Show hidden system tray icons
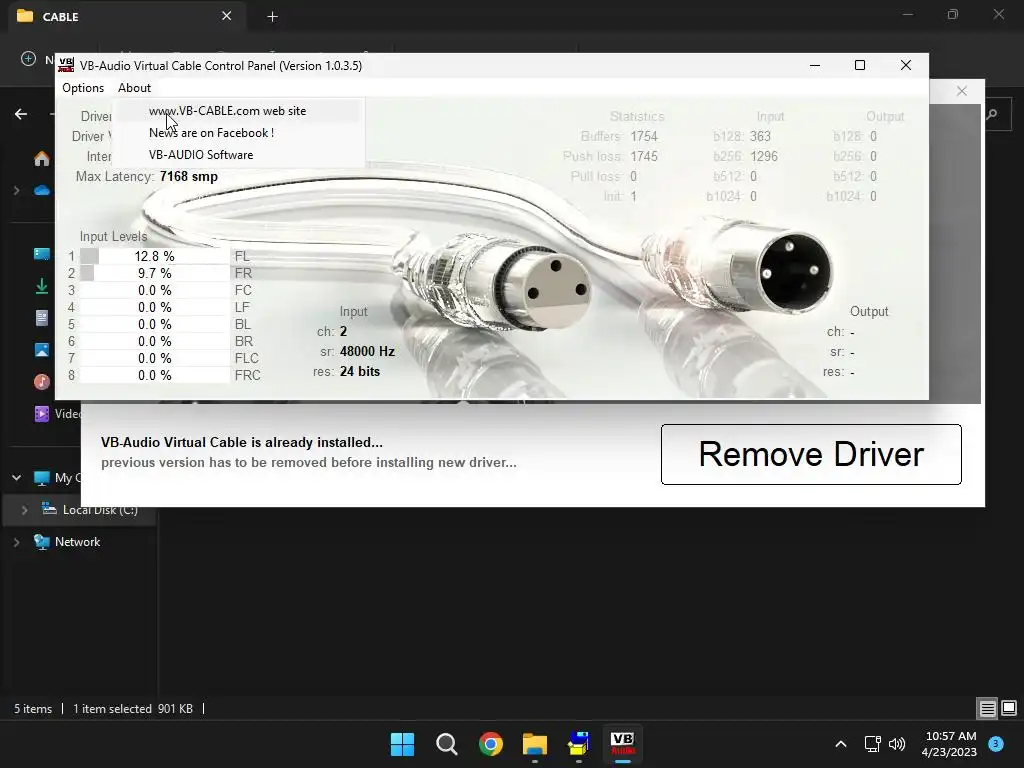This screenshot has height=768, width=1024. [841, 744]
